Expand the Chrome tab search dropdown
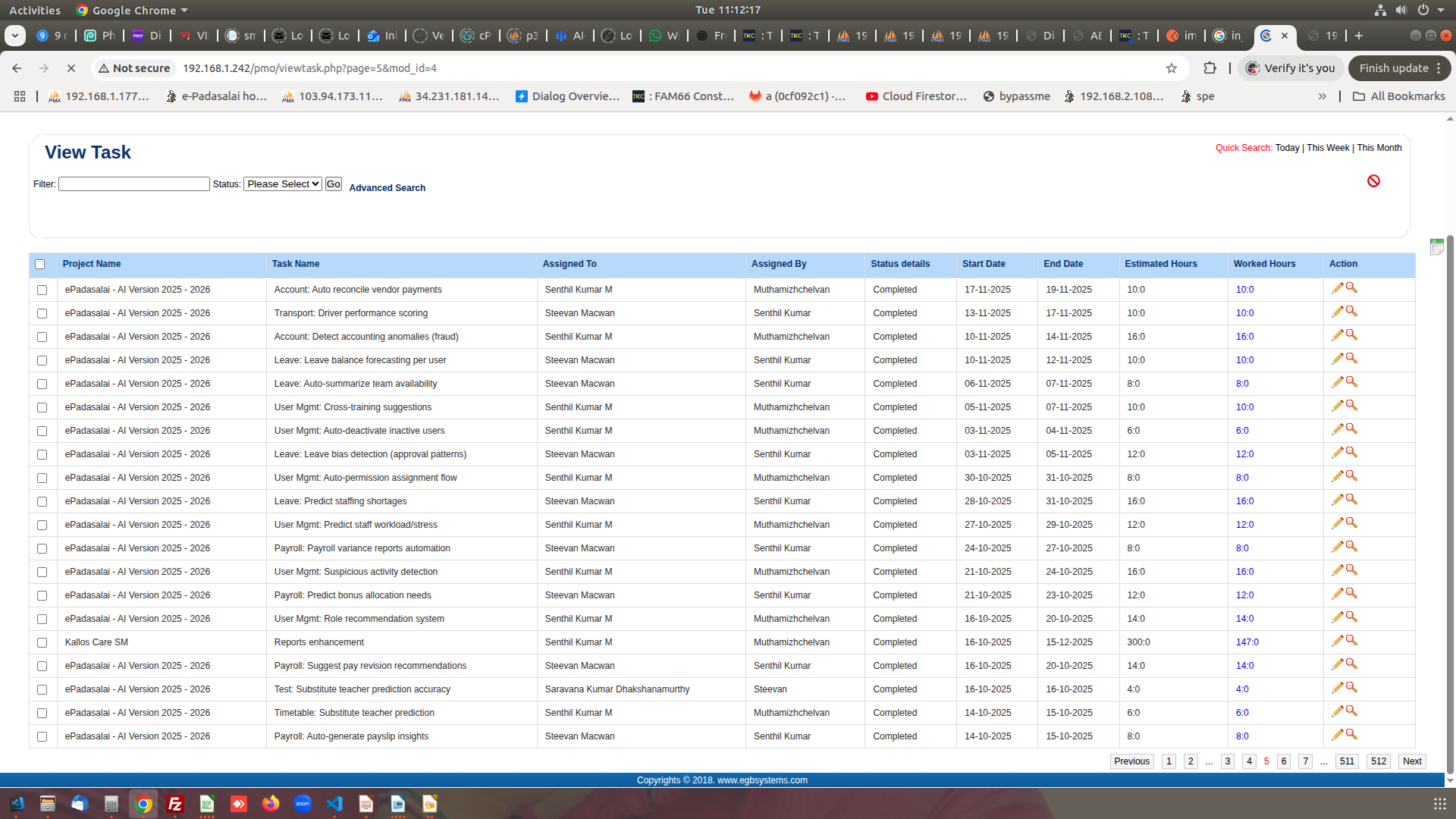 [15, 36]
